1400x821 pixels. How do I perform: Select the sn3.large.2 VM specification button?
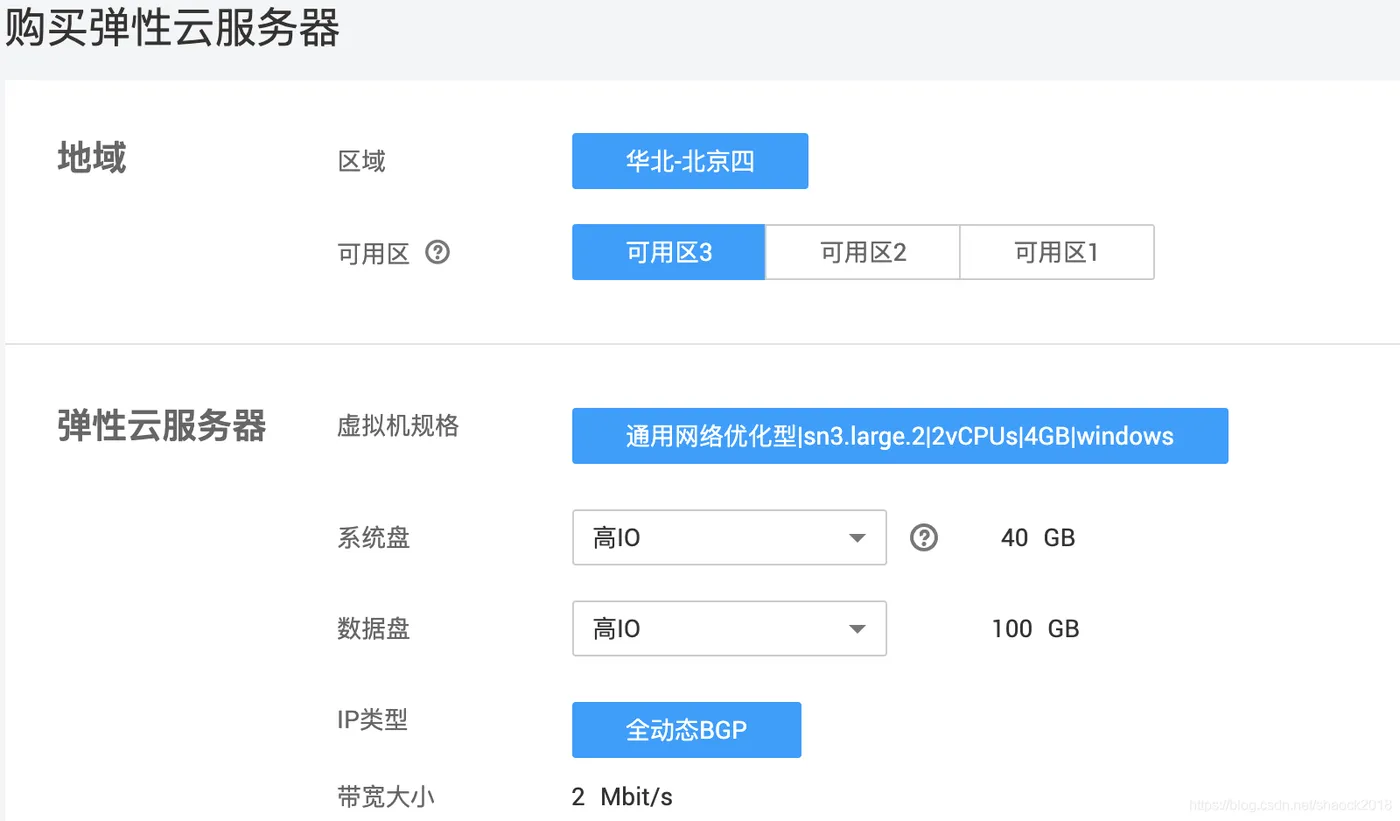point(900,436)
